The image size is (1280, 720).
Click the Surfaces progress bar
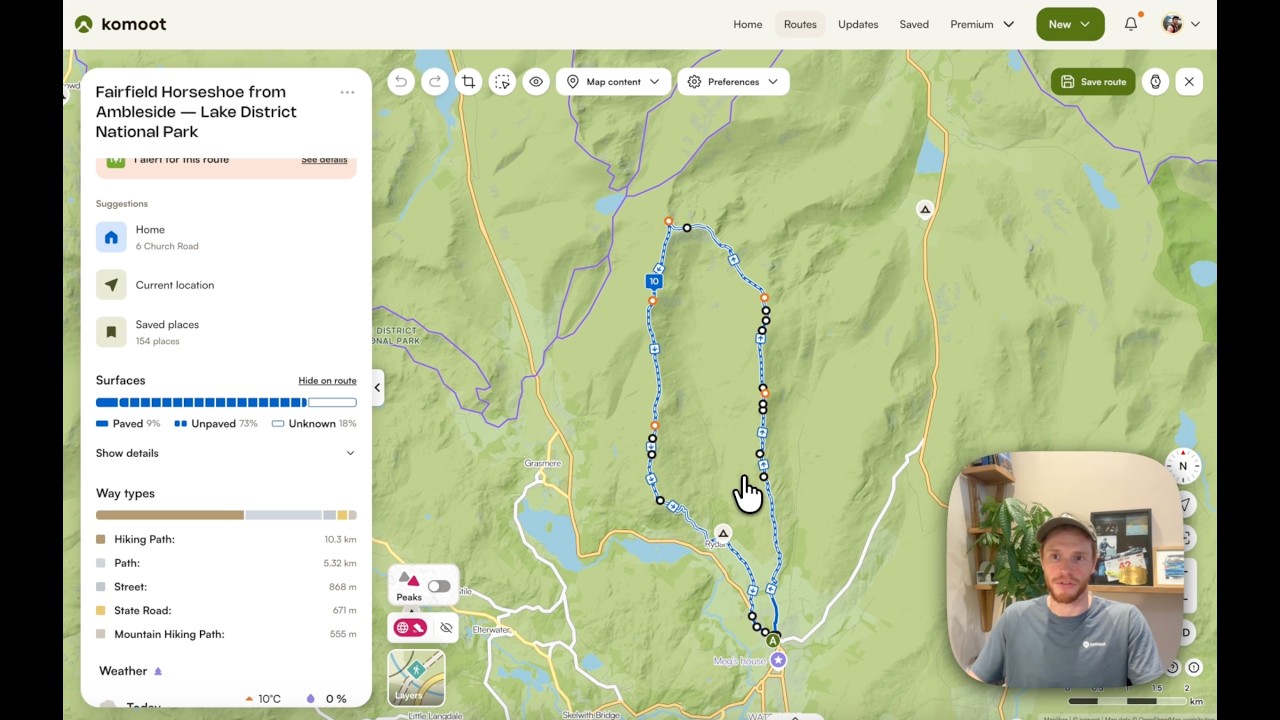[x=226, y=402]
